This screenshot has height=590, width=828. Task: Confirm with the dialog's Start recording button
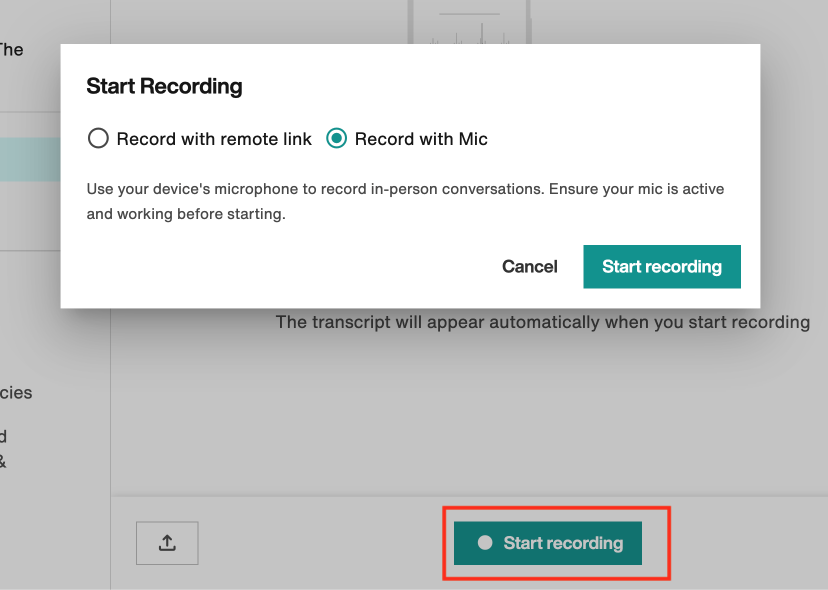(662, 267)
